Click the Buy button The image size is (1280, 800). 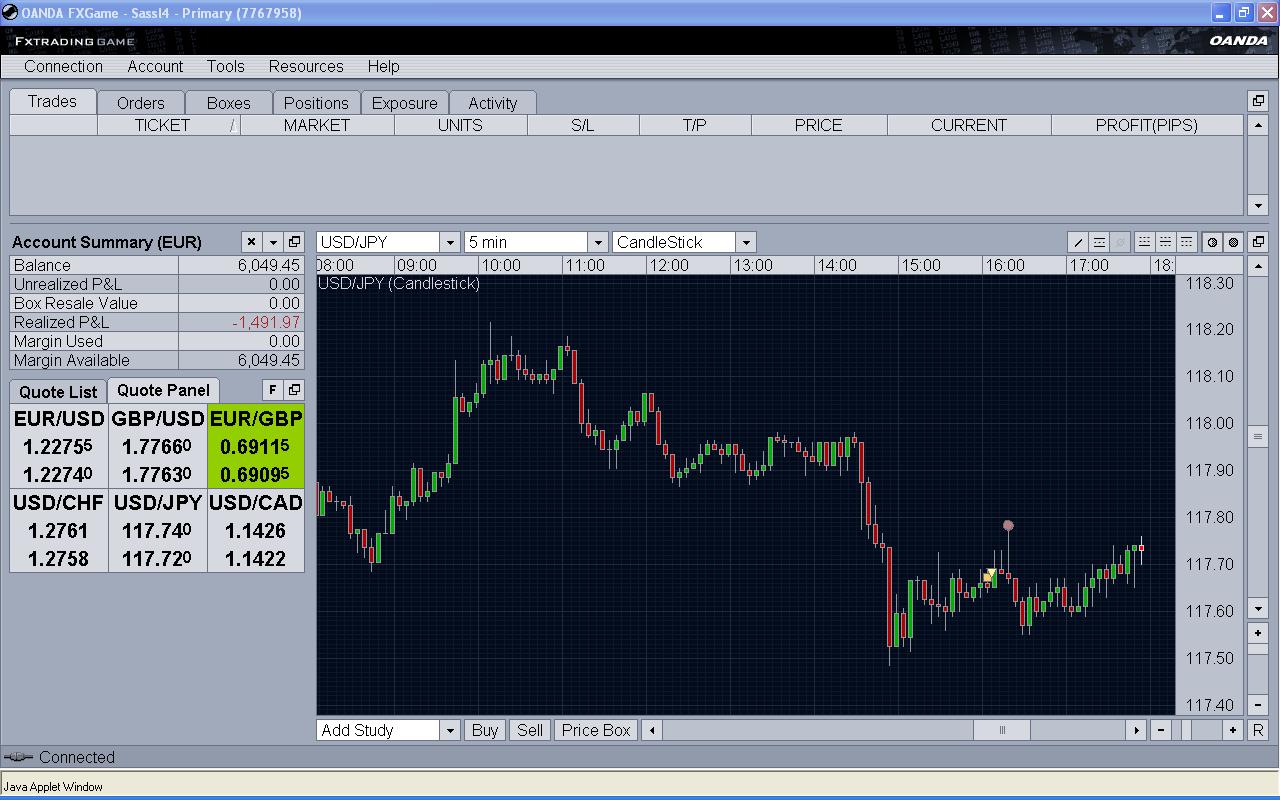(x=485, y=730)
